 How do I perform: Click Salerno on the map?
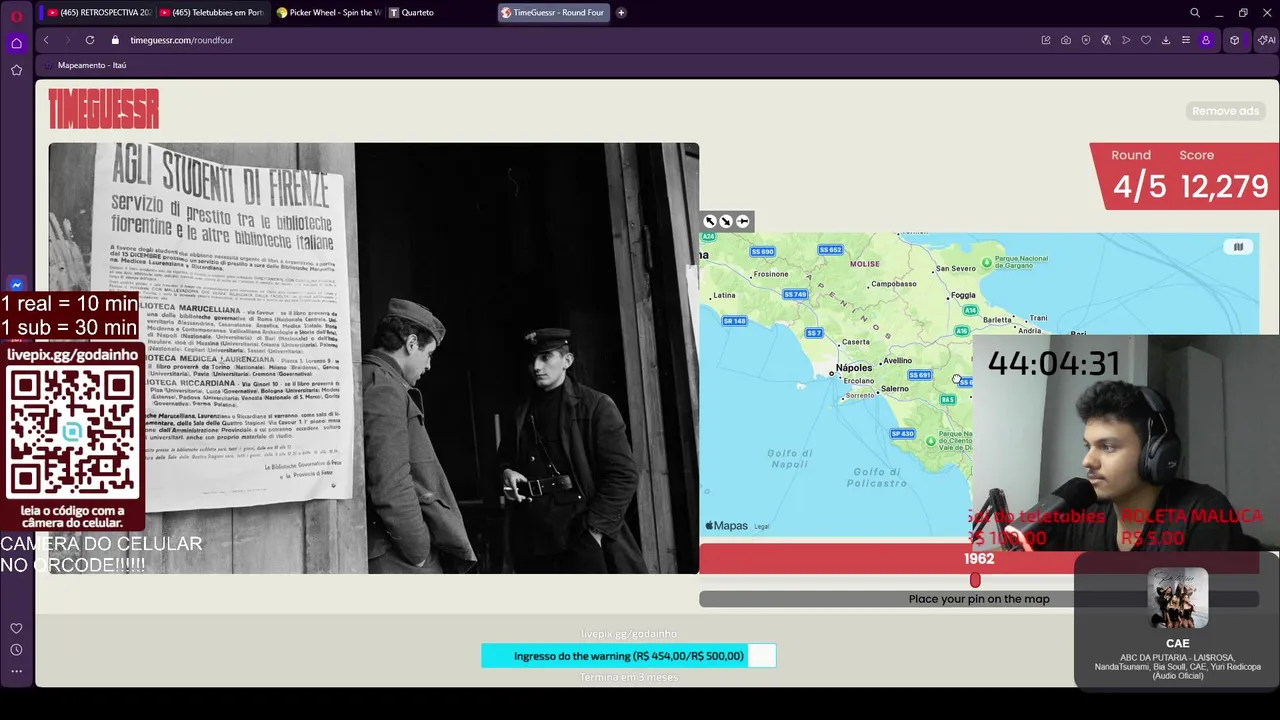point(895,389)
